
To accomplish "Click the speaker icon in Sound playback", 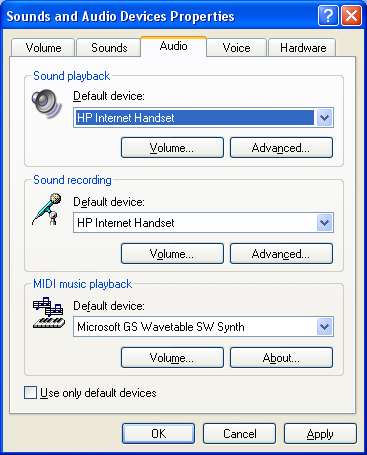I will (x=47, y=104).
